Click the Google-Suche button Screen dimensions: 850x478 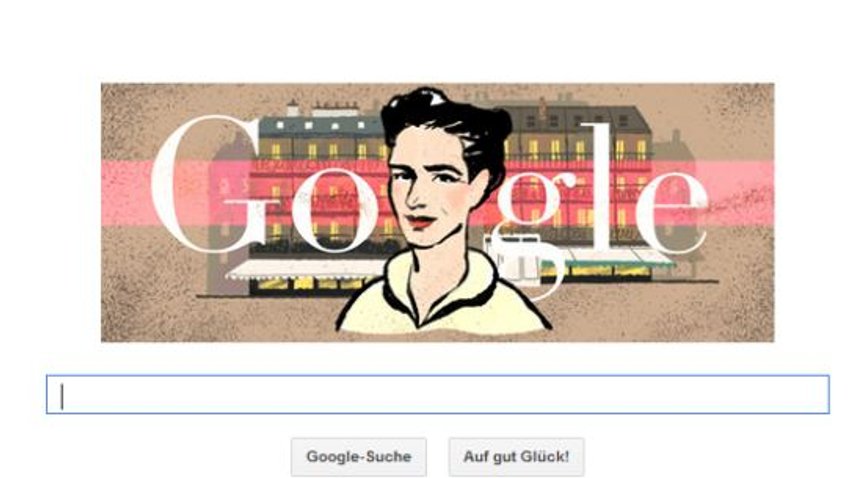point(358,457)
